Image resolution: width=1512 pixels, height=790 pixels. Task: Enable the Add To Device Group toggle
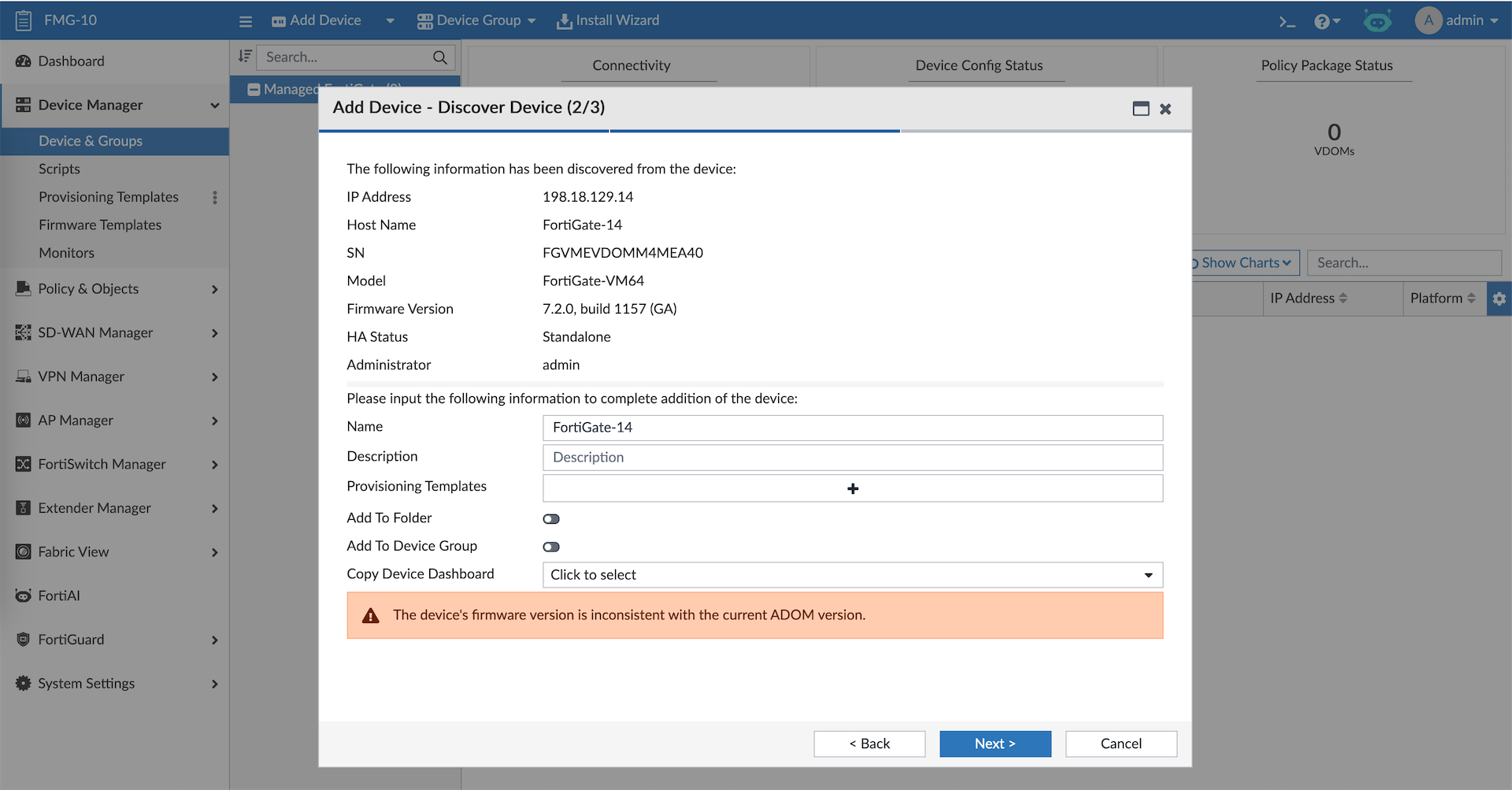(x=551, y=547)
